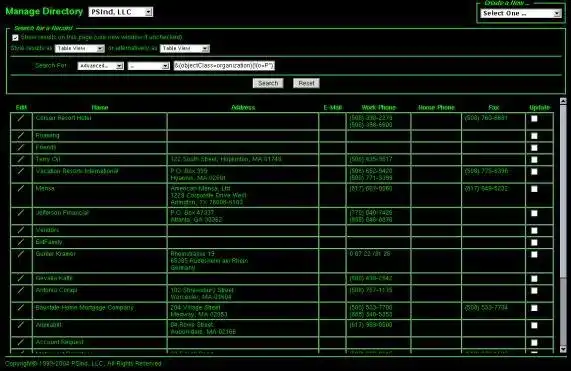Click the Name column header
The height and width of the screenshot is (371, 571).
tap(100, 107)
